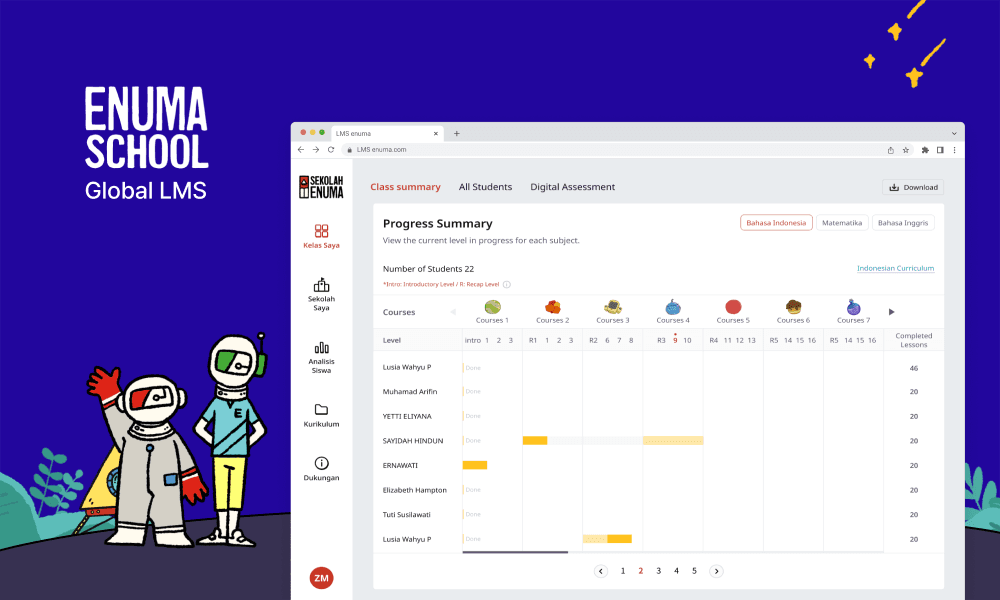Expand browser tab search chevron
1000x600 pixels.
(x=954, y=133)
